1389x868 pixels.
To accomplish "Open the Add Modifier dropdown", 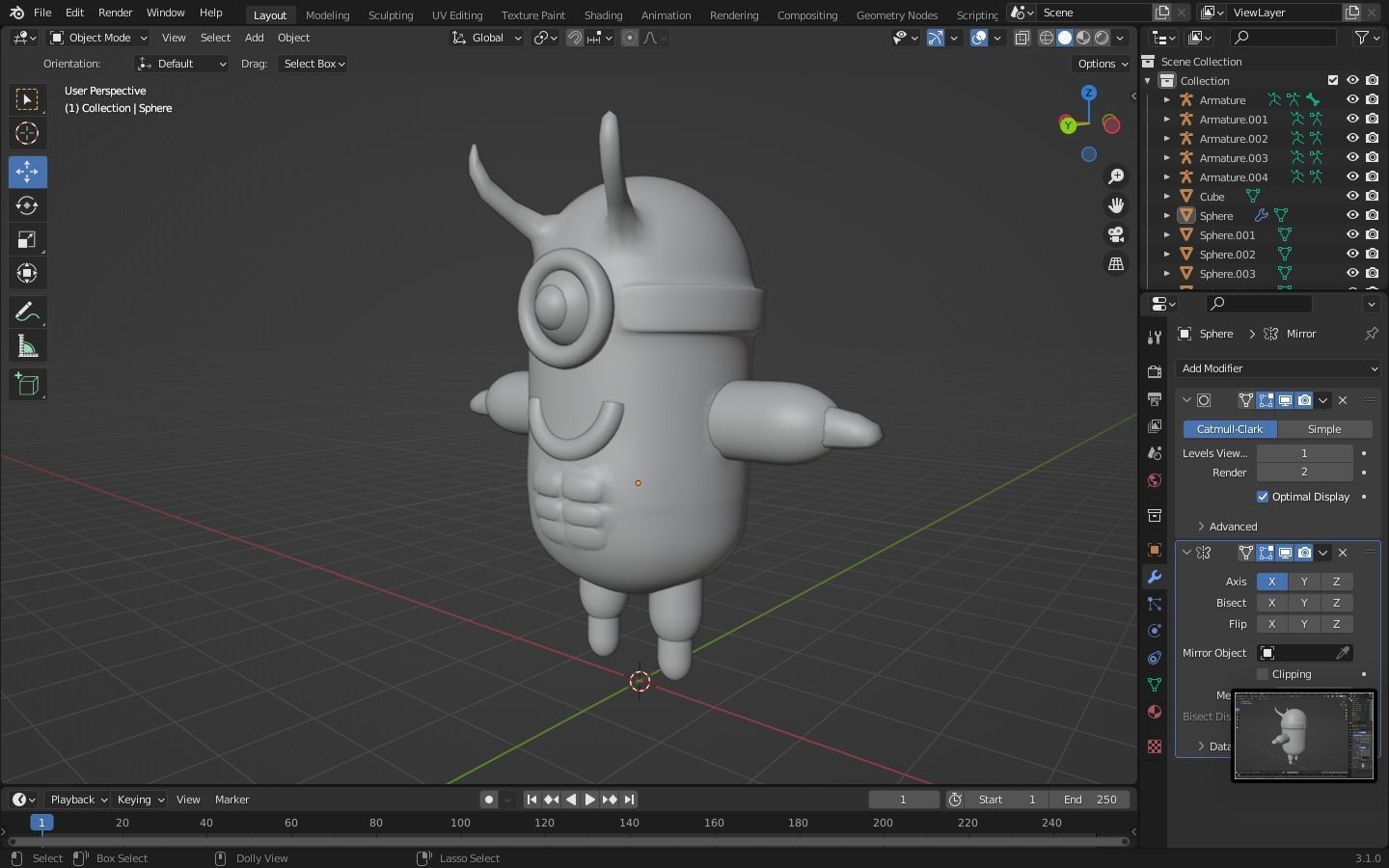I will pyautogui.click(x=1278, y=368).
